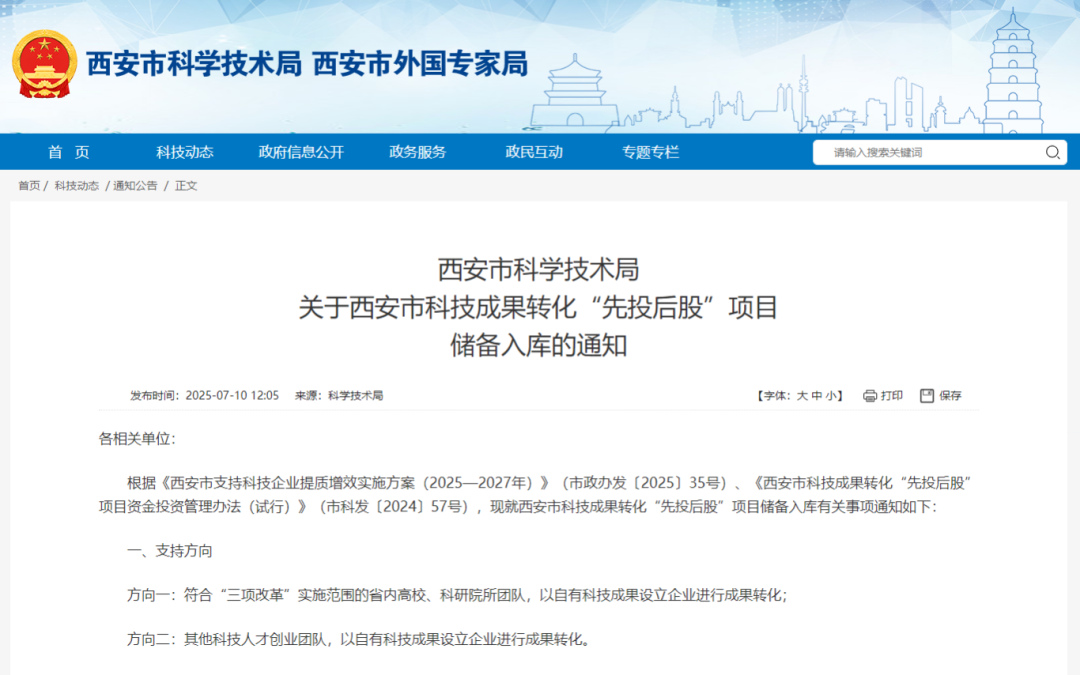Click the printer icon beside 打印
The width and height of the screenshot is (1080, 675).
[x=870, y=395]
